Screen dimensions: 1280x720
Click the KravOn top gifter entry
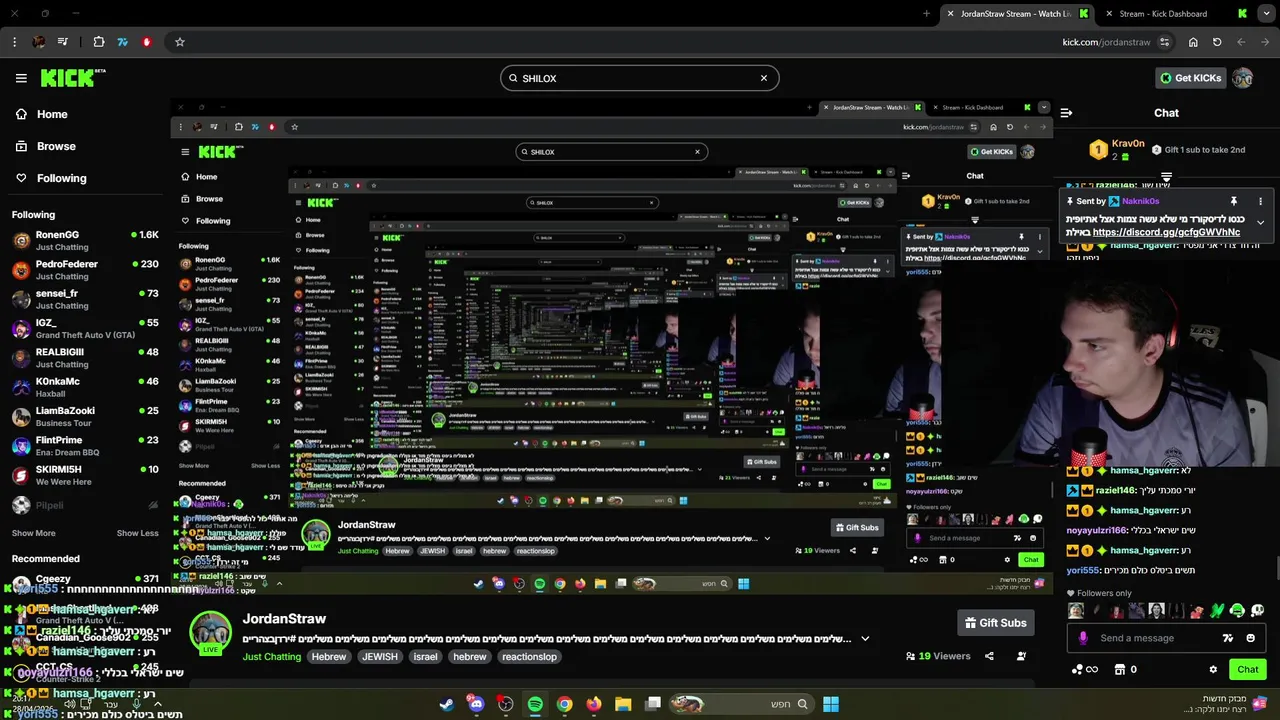point(1115,150)
